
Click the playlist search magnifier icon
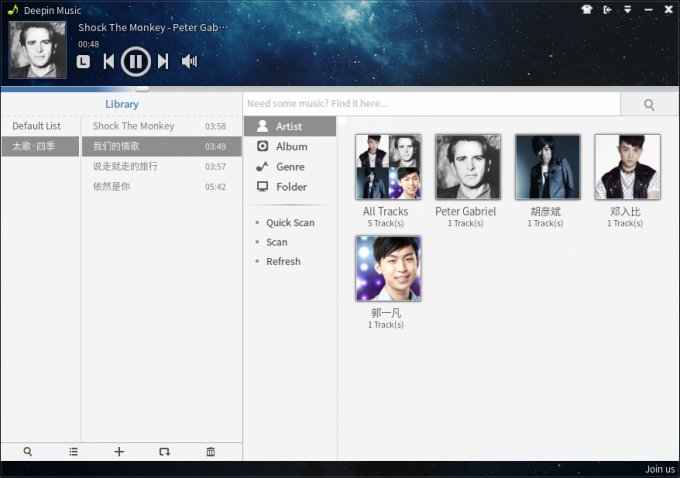coord(28,452)
